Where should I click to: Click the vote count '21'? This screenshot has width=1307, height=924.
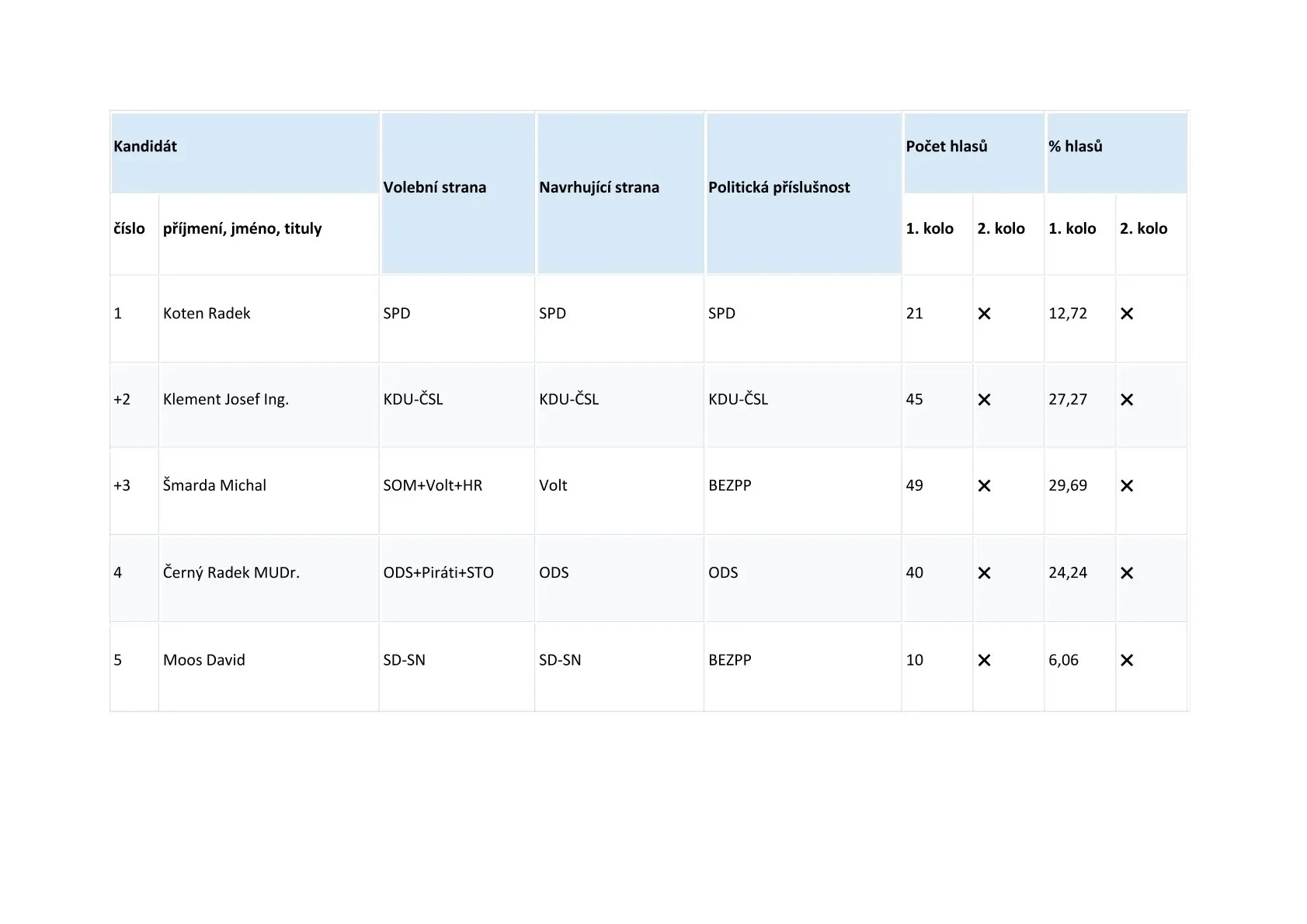(914, 314)
